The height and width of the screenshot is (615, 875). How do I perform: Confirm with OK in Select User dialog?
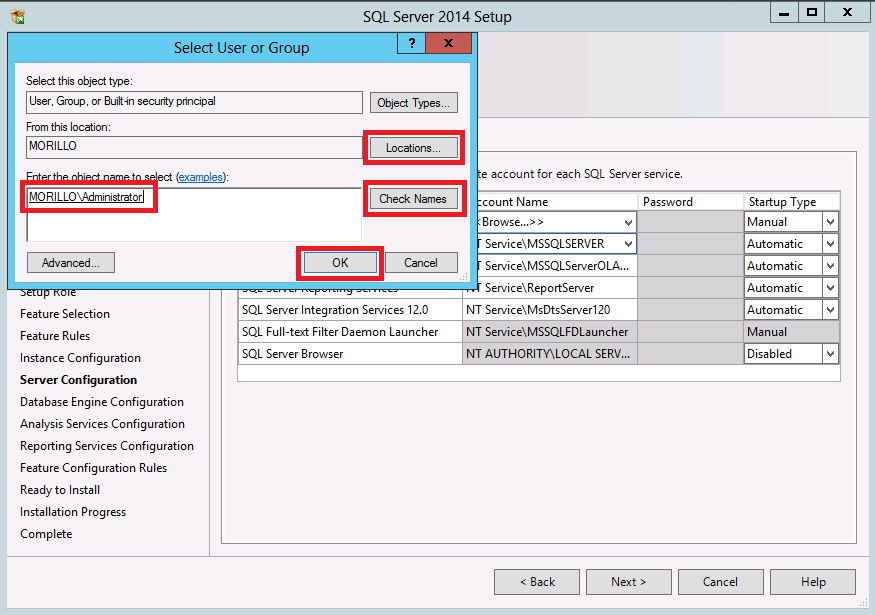pos(340,263)
